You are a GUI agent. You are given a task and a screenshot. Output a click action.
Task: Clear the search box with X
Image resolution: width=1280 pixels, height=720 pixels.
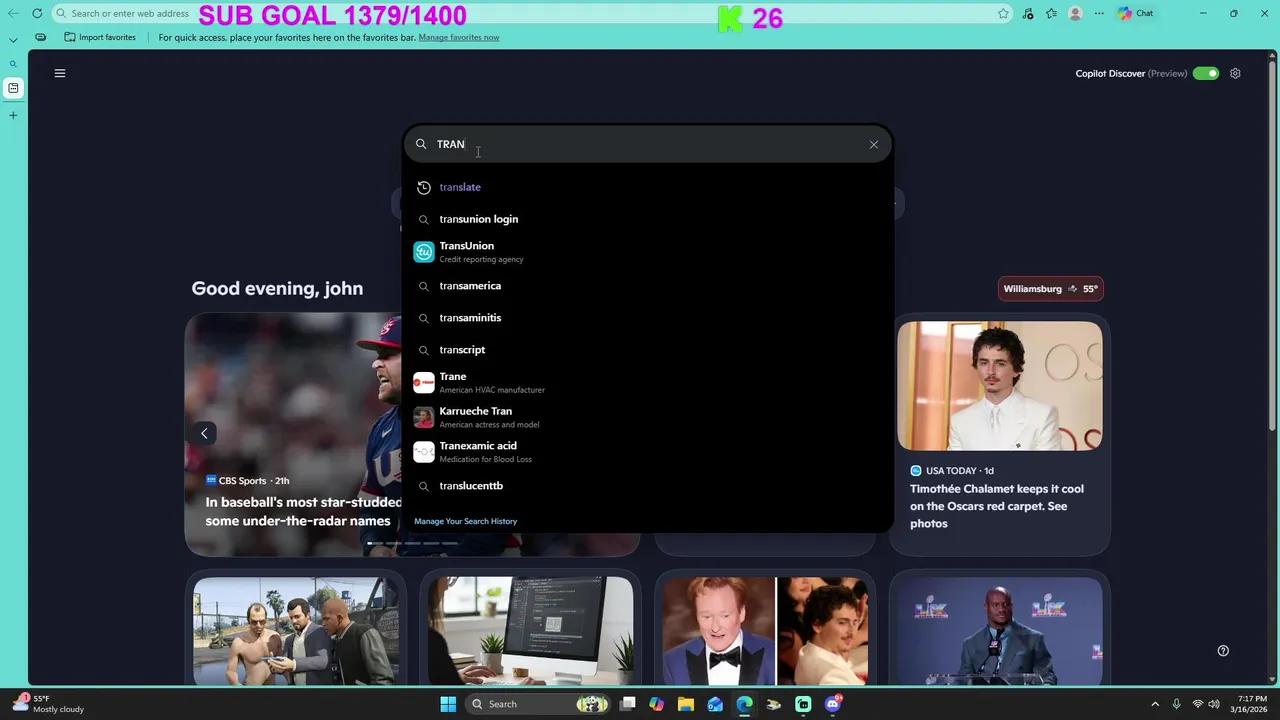[873, 144]
